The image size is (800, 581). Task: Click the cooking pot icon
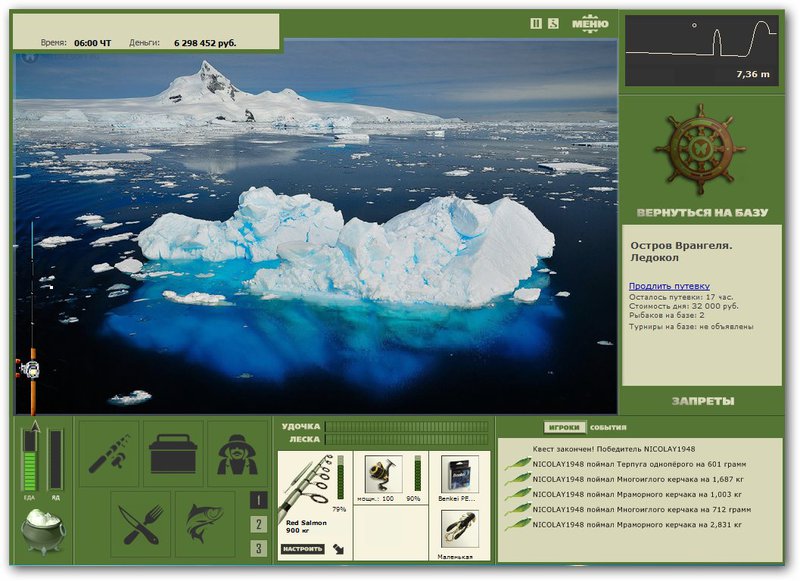tap(43, 532)
